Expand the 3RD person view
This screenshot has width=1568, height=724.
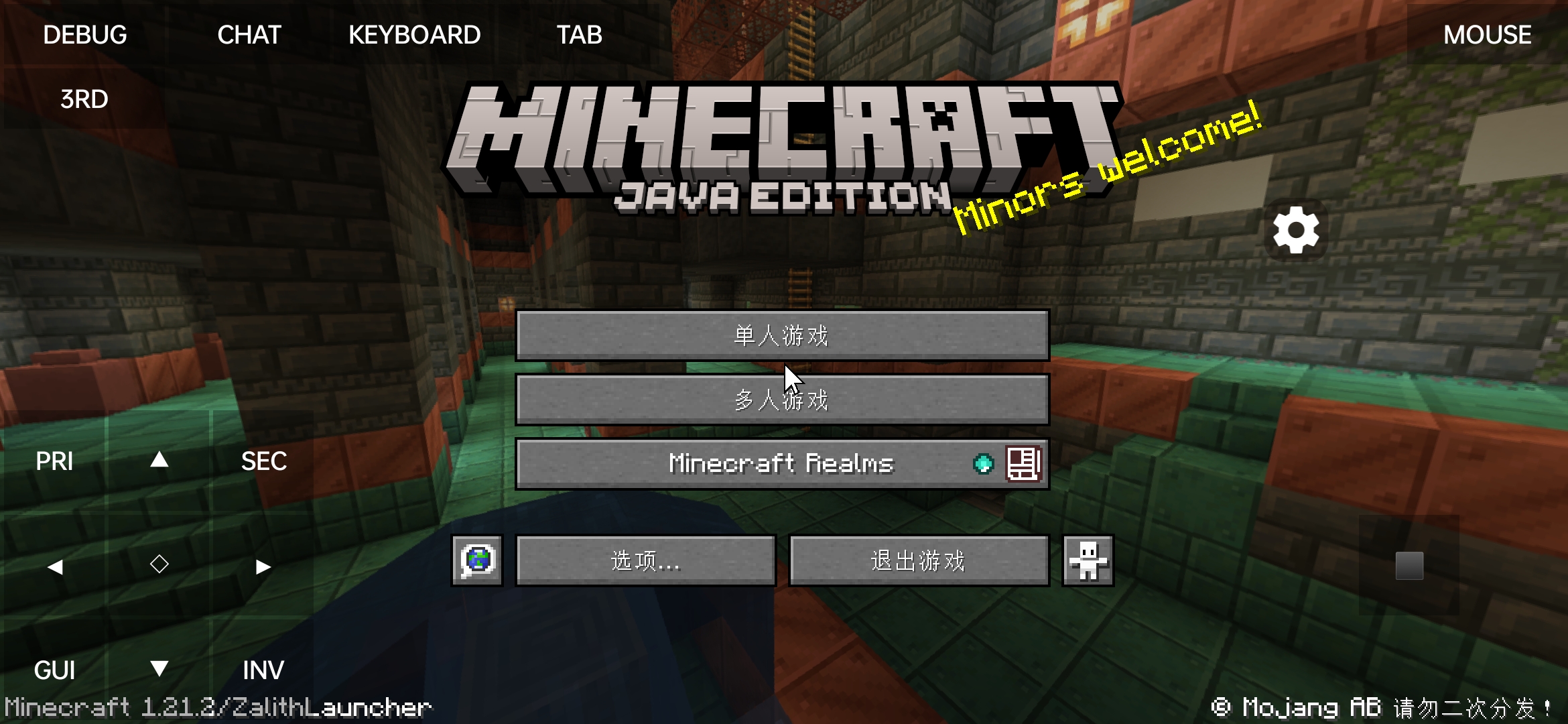coord(85,97)
